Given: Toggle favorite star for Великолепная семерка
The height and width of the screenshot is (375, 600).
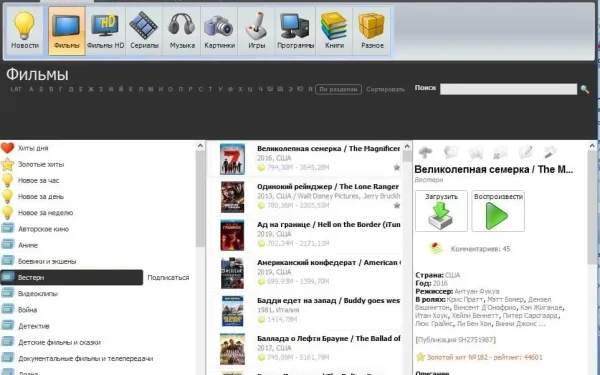Looking at the screenshot, I should point(397,167).
